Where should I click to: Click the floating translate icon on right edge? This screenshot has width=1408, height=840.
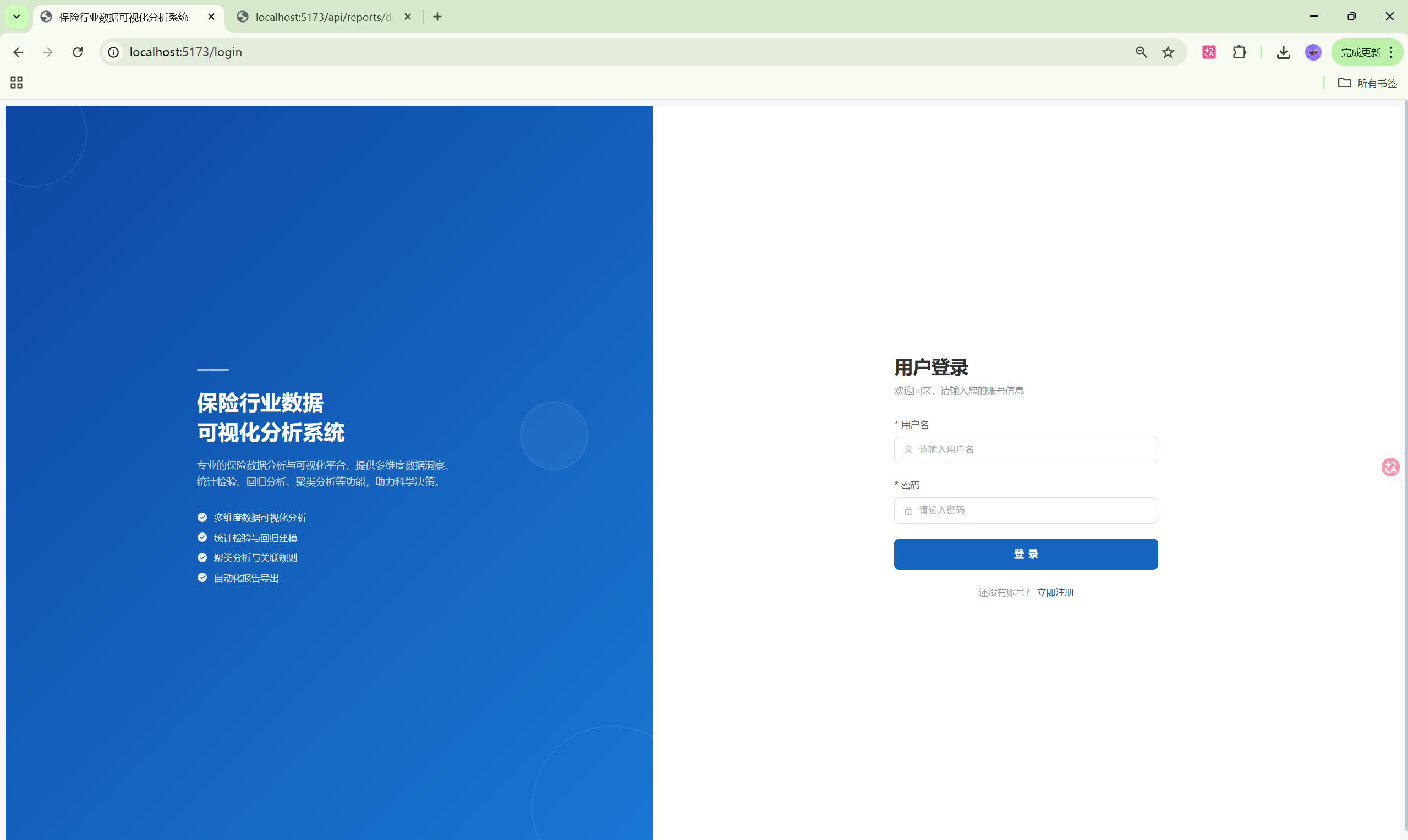[1391, 467]
